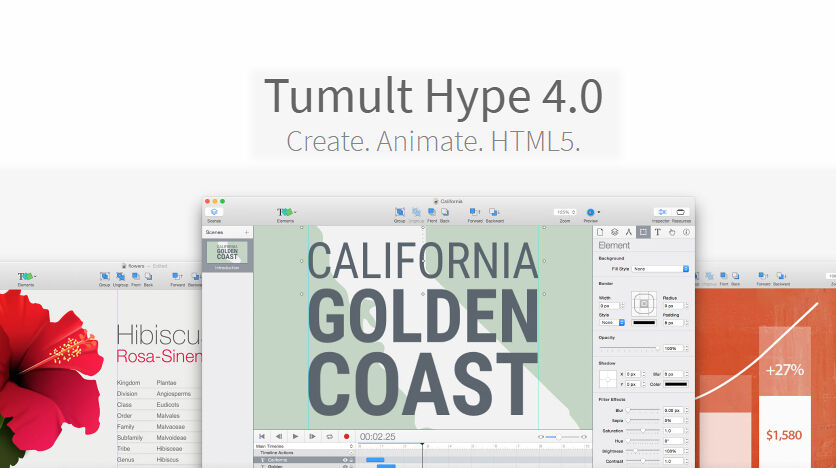
Task: Bring element to Front in California window
Action: 431,212
